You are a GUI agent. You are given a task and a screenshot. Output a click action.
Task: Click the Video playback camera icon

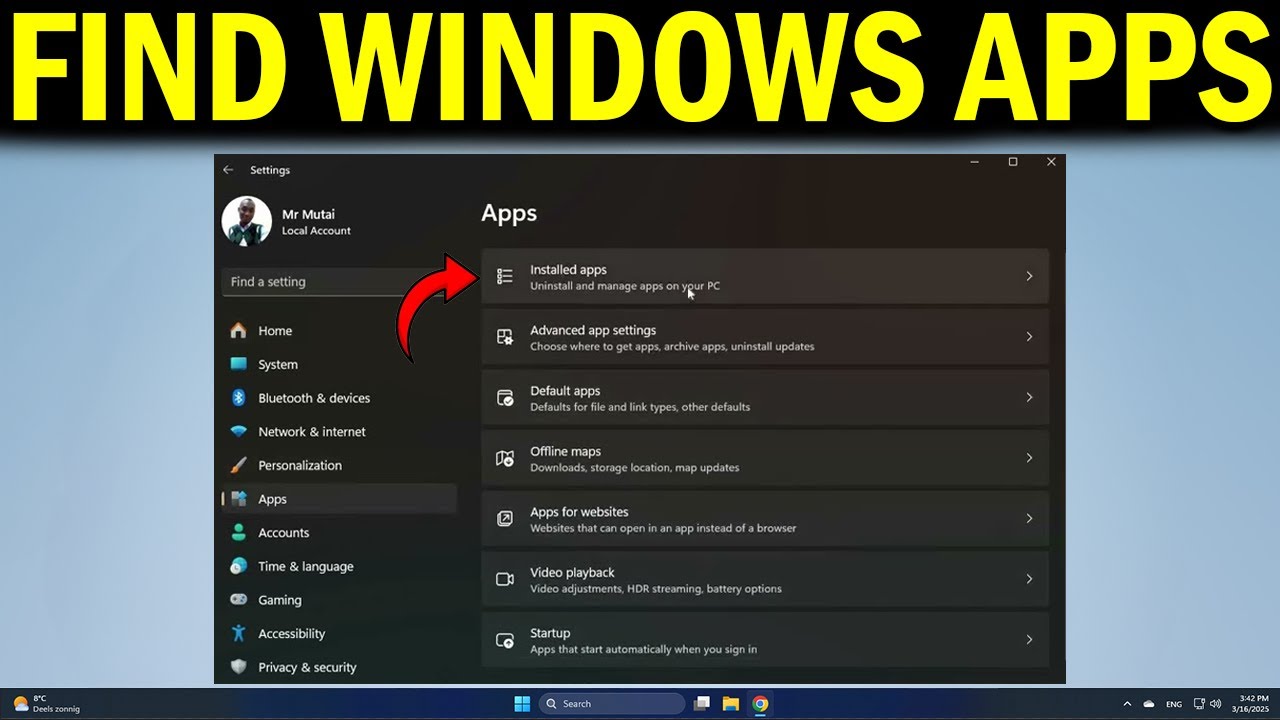[505, 579]
